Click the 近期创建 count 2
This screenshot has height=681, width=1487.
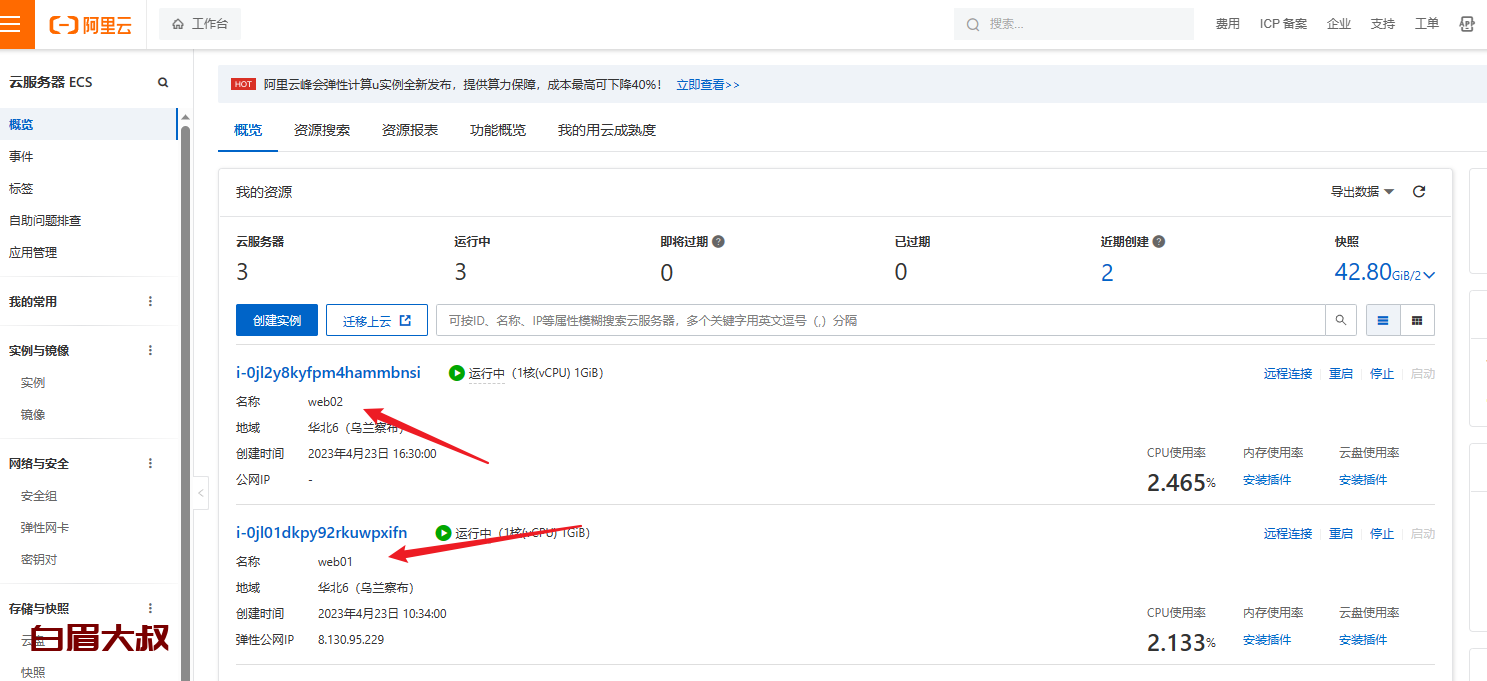1107,273
